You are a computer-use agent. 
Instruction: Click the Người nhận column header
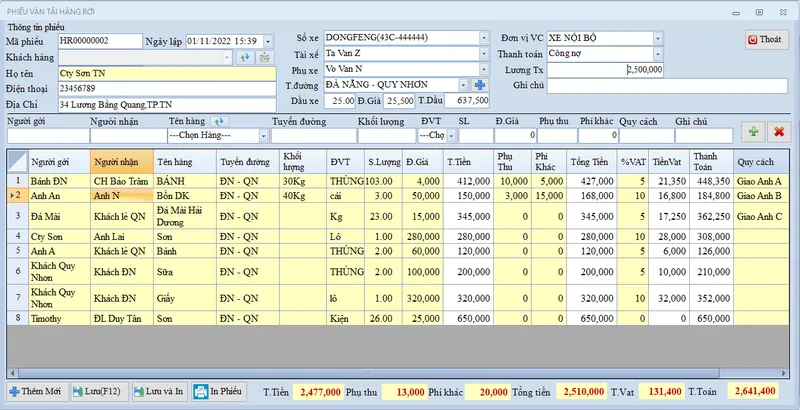pyautogui.click(x=122, y=162)
